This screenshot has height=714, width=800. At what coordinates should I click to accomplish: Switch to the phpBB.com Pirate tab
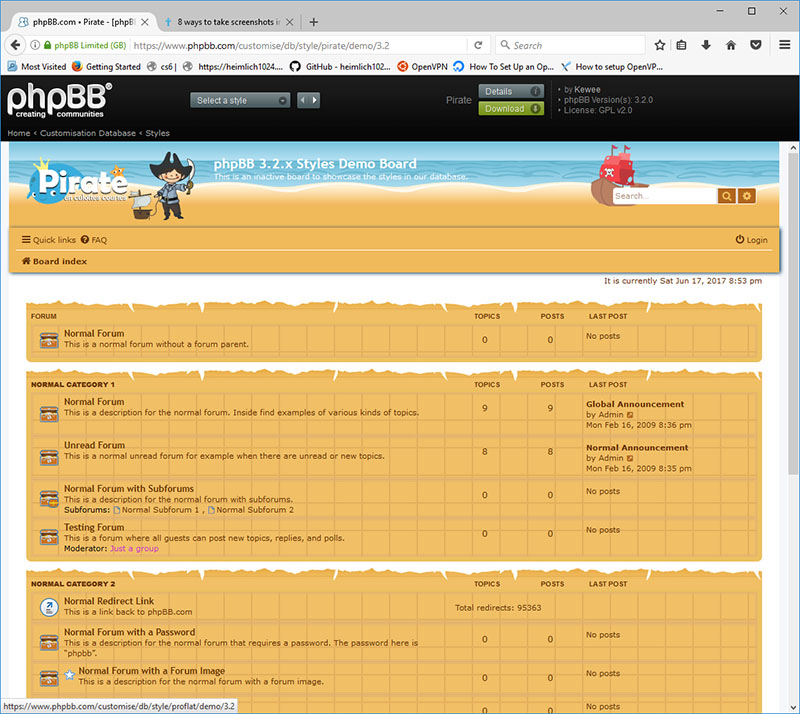coord(83,22)
